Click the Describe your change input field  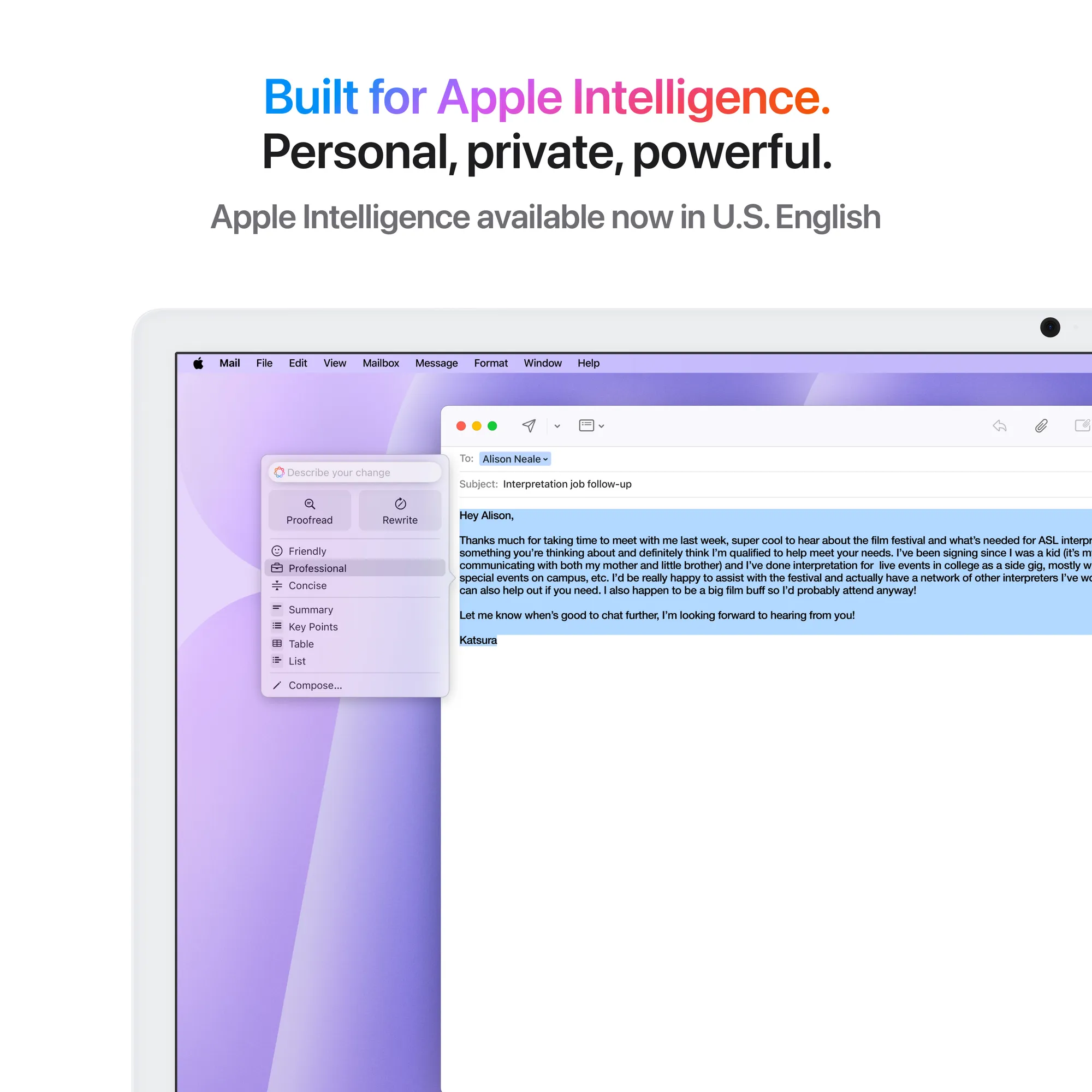coord(354,471)
